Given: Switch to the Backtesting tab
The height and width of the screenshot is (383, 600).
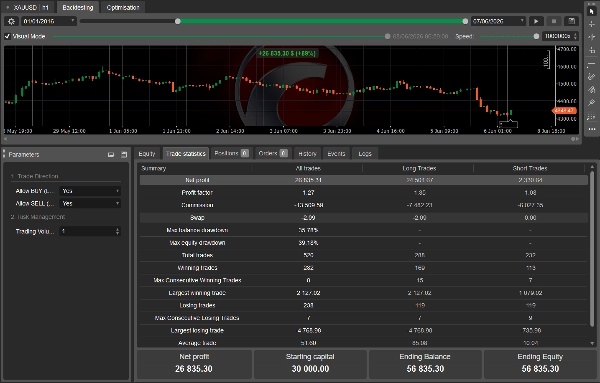Looking at the screenshot, I should coord(78,7).
